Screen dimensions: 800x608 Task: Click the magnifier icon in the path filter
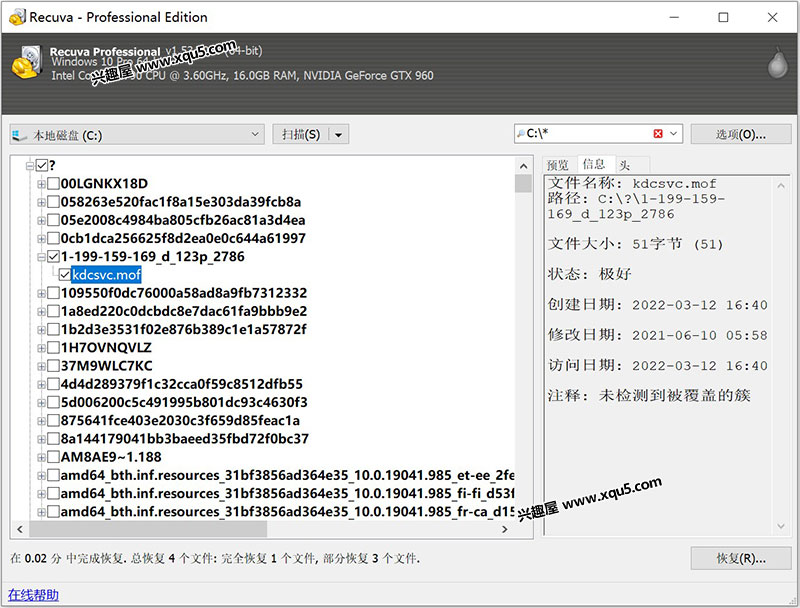click(521, 134)
